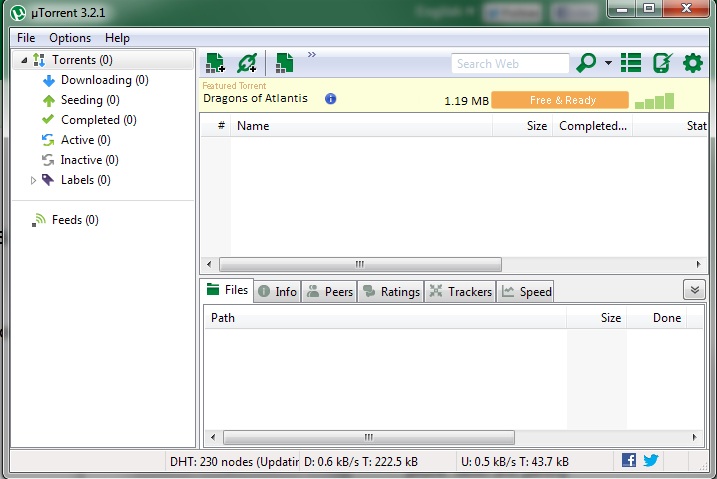
Task: Click the upload speed U: 0.5 kB/s status
Action: pos(515,462)
